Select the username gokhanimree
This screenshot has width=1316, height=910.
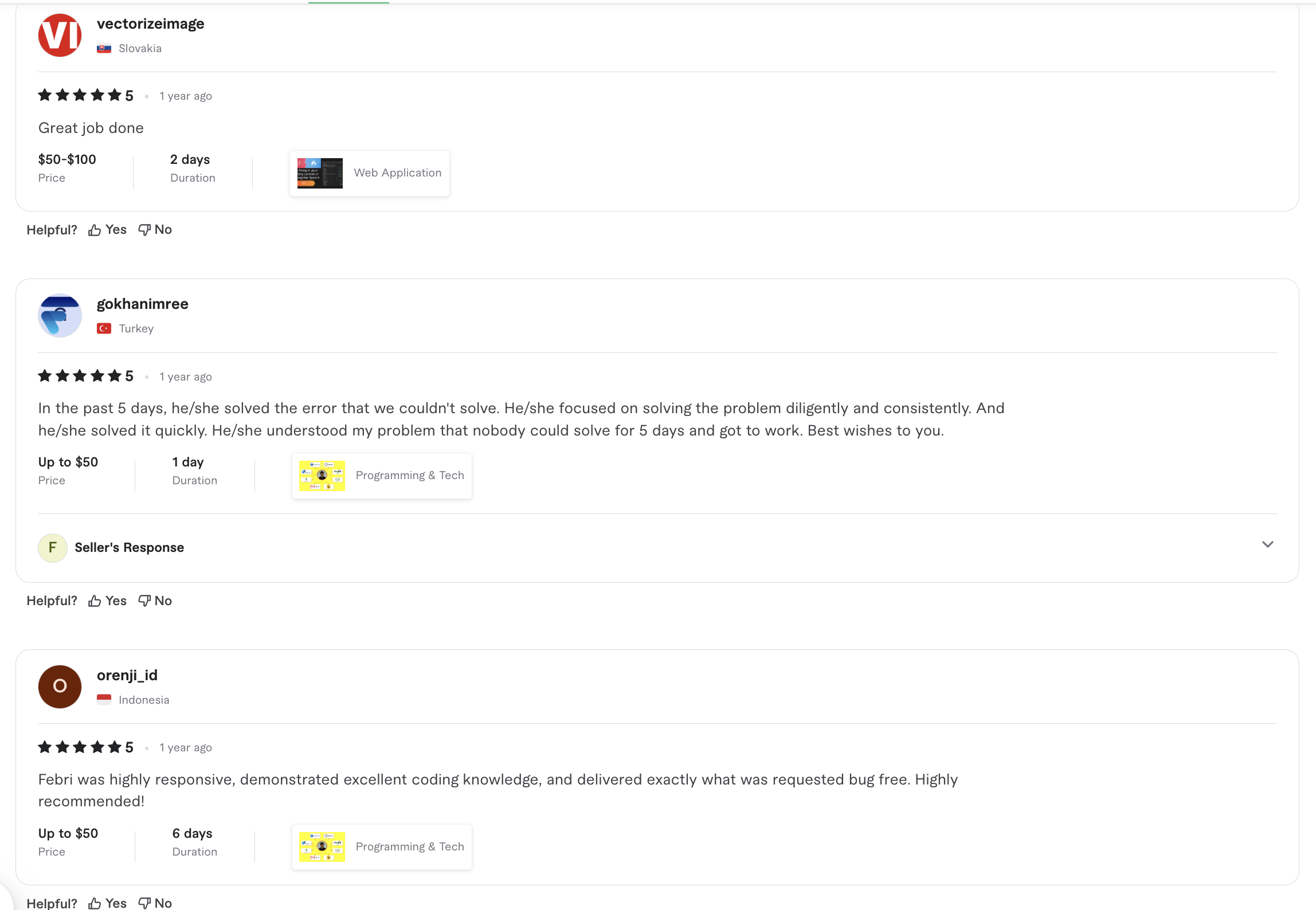(x=142, y=304)
